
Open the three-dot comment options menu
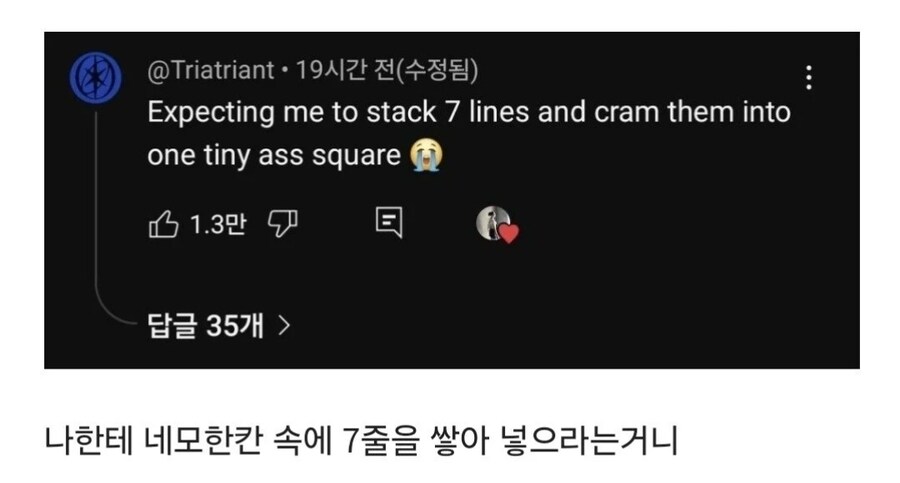[809, 78]
